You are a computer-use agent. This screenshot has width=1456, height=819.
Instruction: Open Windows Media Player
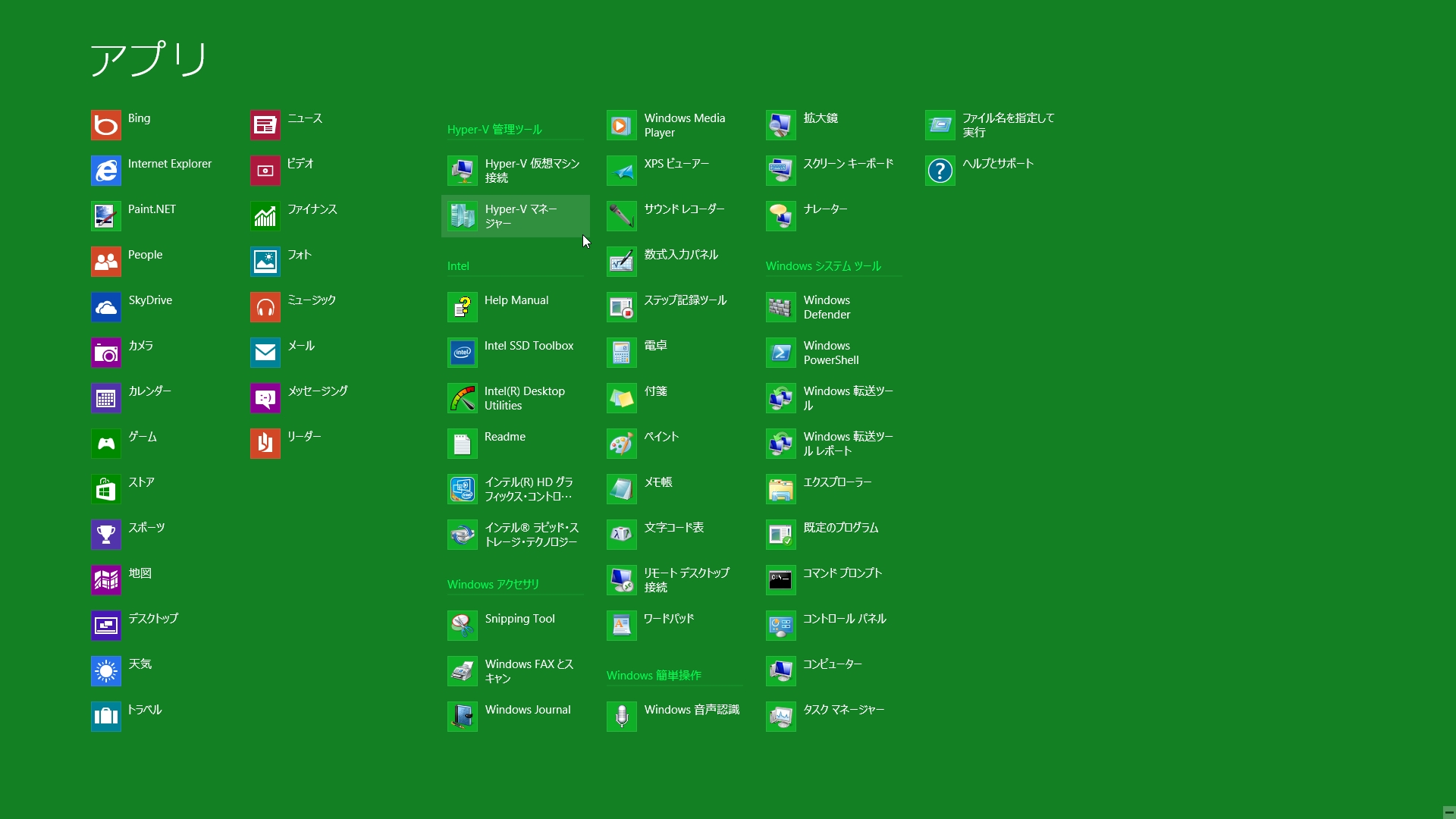622,125
